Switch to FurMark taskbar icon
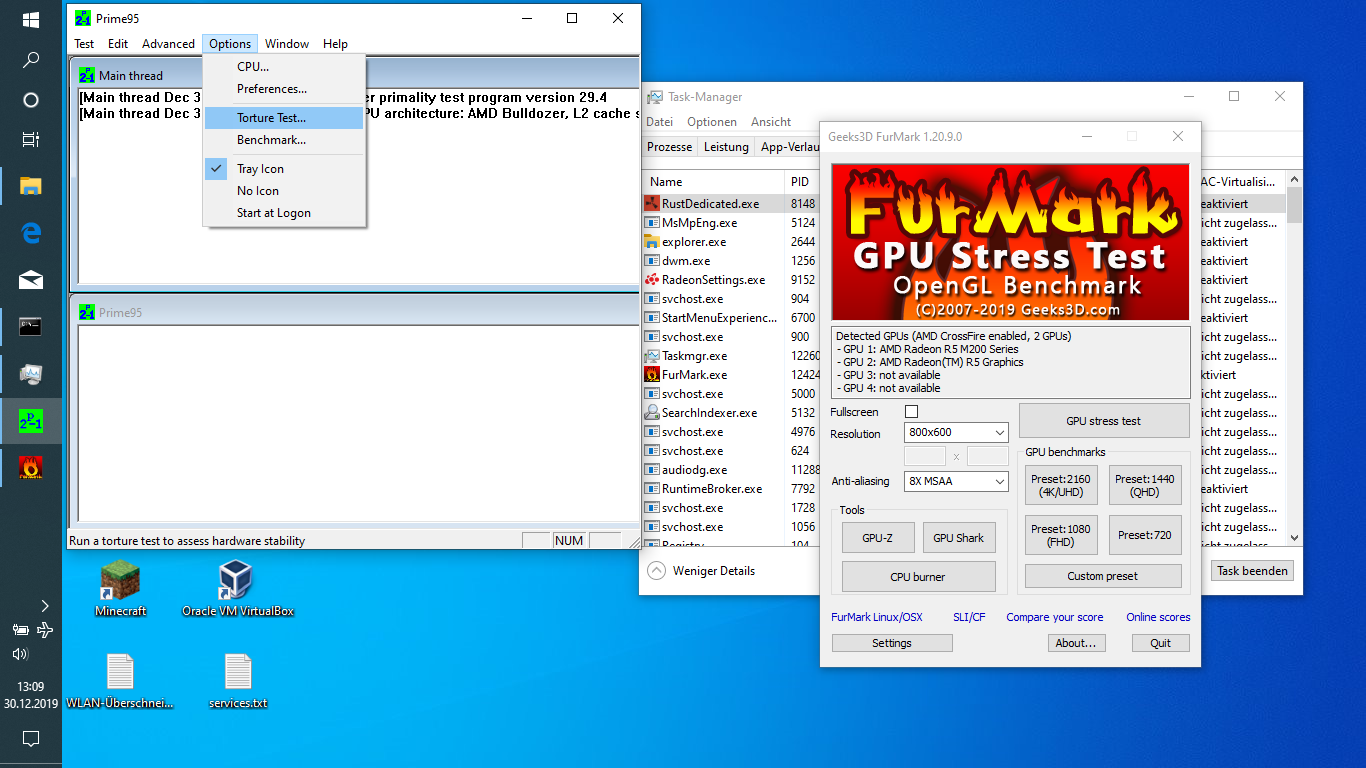Screen dimensions: 1366x768 (x=30, y=466)
